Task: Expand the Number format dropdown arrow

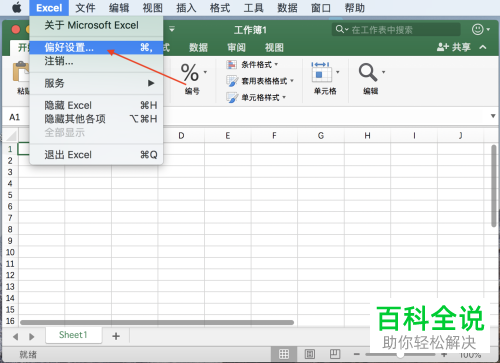Action: [205, 72]
